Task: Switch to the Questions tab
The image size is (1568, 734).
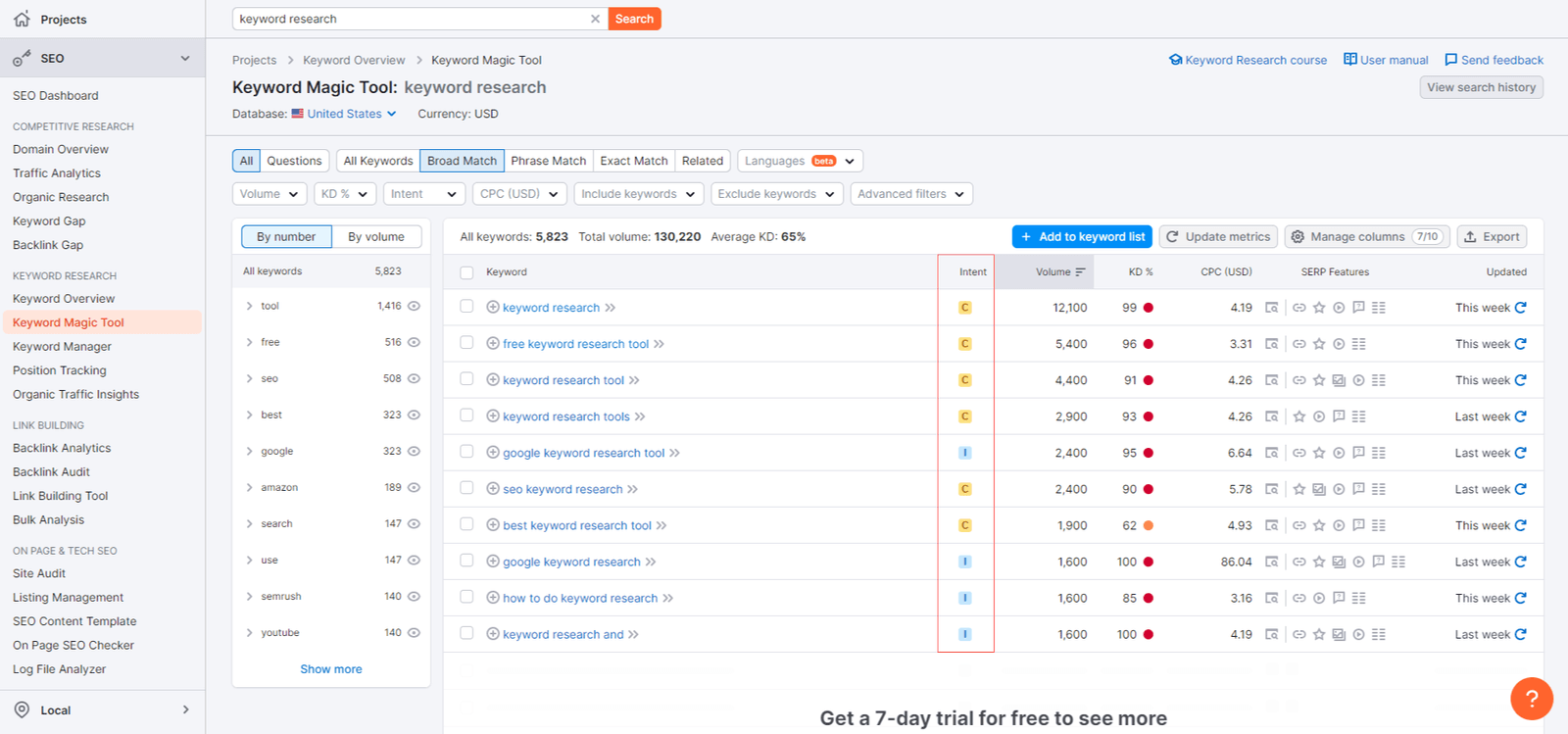Action: [x=294, y=161]
